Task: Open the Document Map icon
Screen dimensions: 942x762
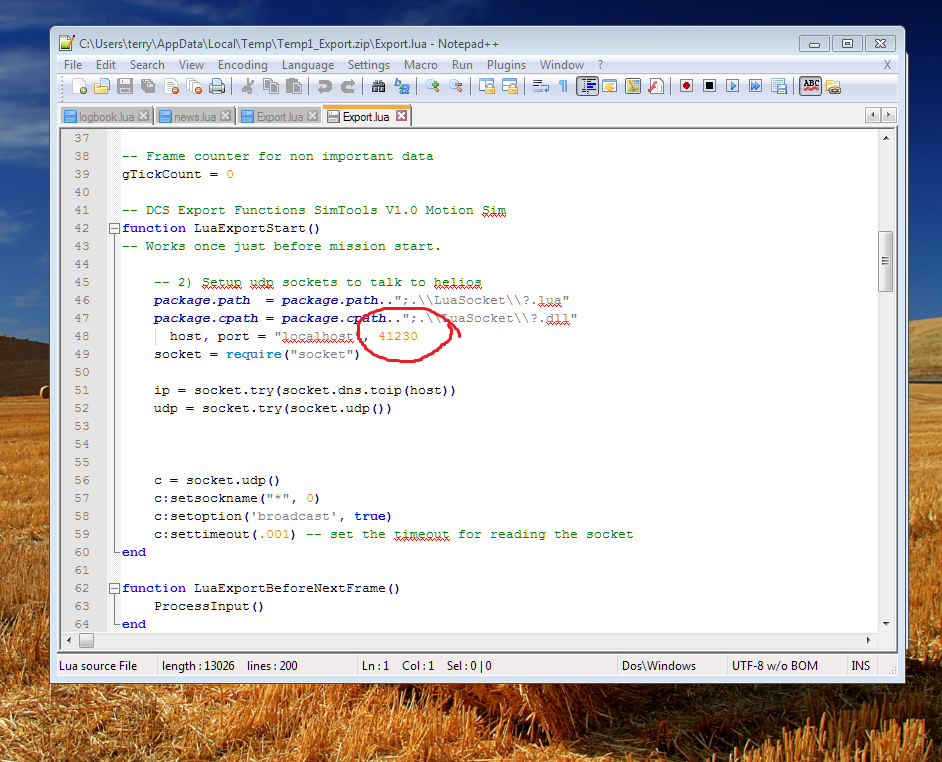Action: (633, 87)
